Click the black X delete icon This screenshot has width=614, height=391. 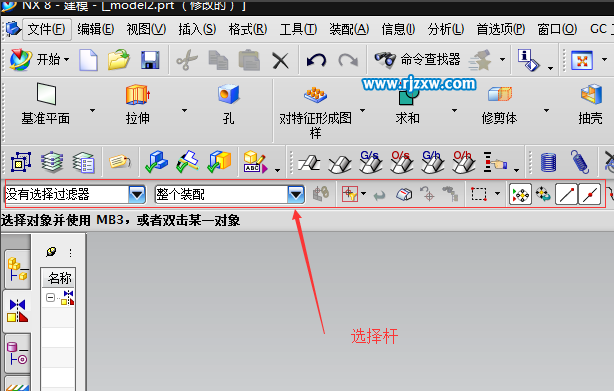(280, 61)
